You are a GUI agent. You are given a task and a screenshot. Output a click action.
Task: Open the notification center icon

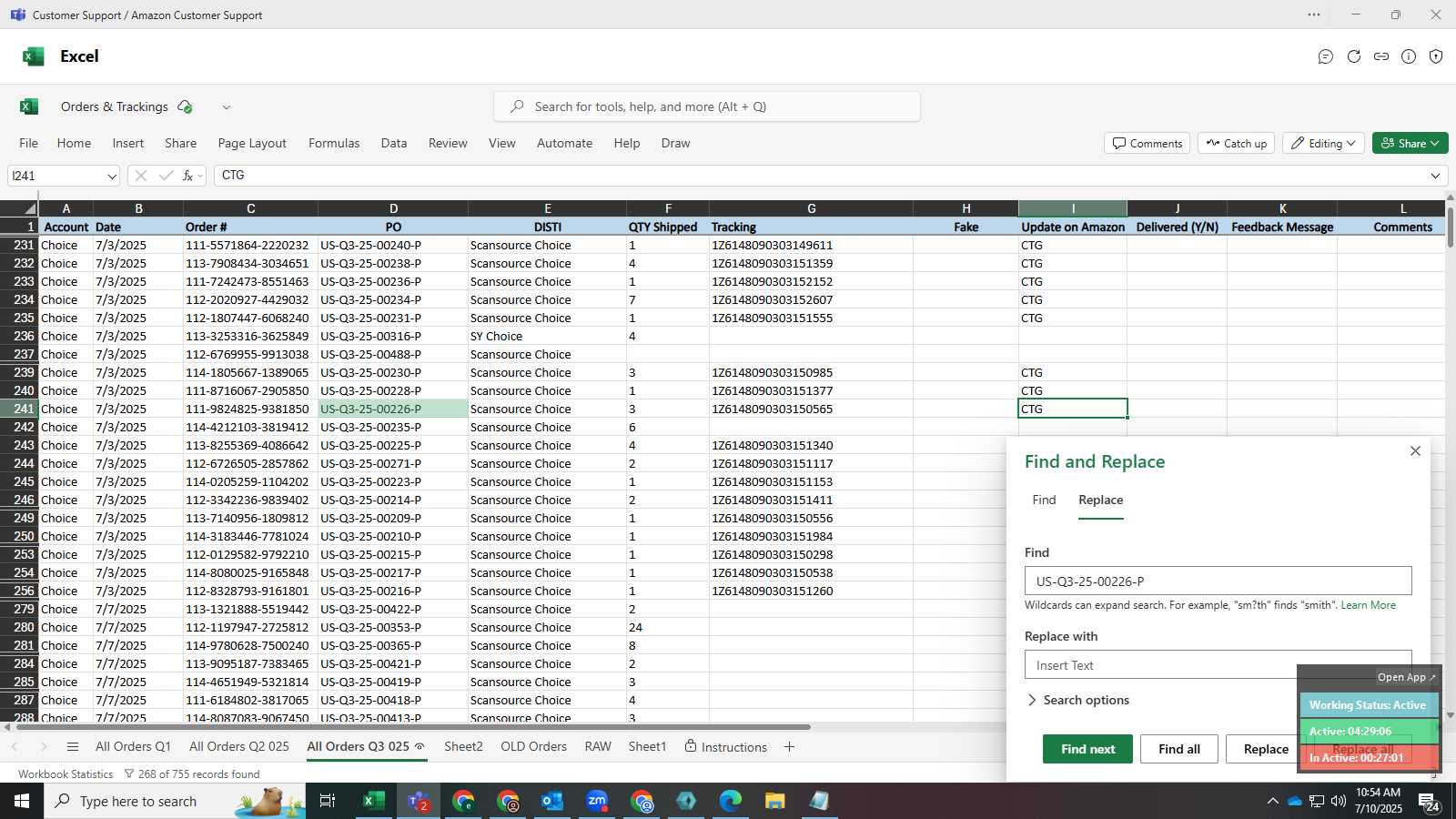tap(1429, 802)
